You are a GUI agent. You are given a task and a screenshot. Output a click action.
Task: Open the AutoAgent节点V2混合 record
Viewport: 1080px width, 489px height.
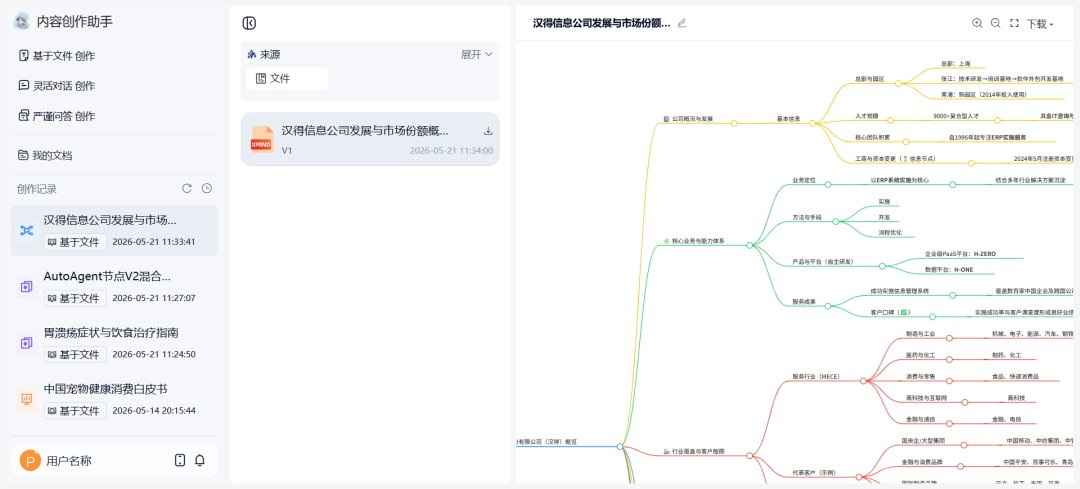[x=114, y=287]
